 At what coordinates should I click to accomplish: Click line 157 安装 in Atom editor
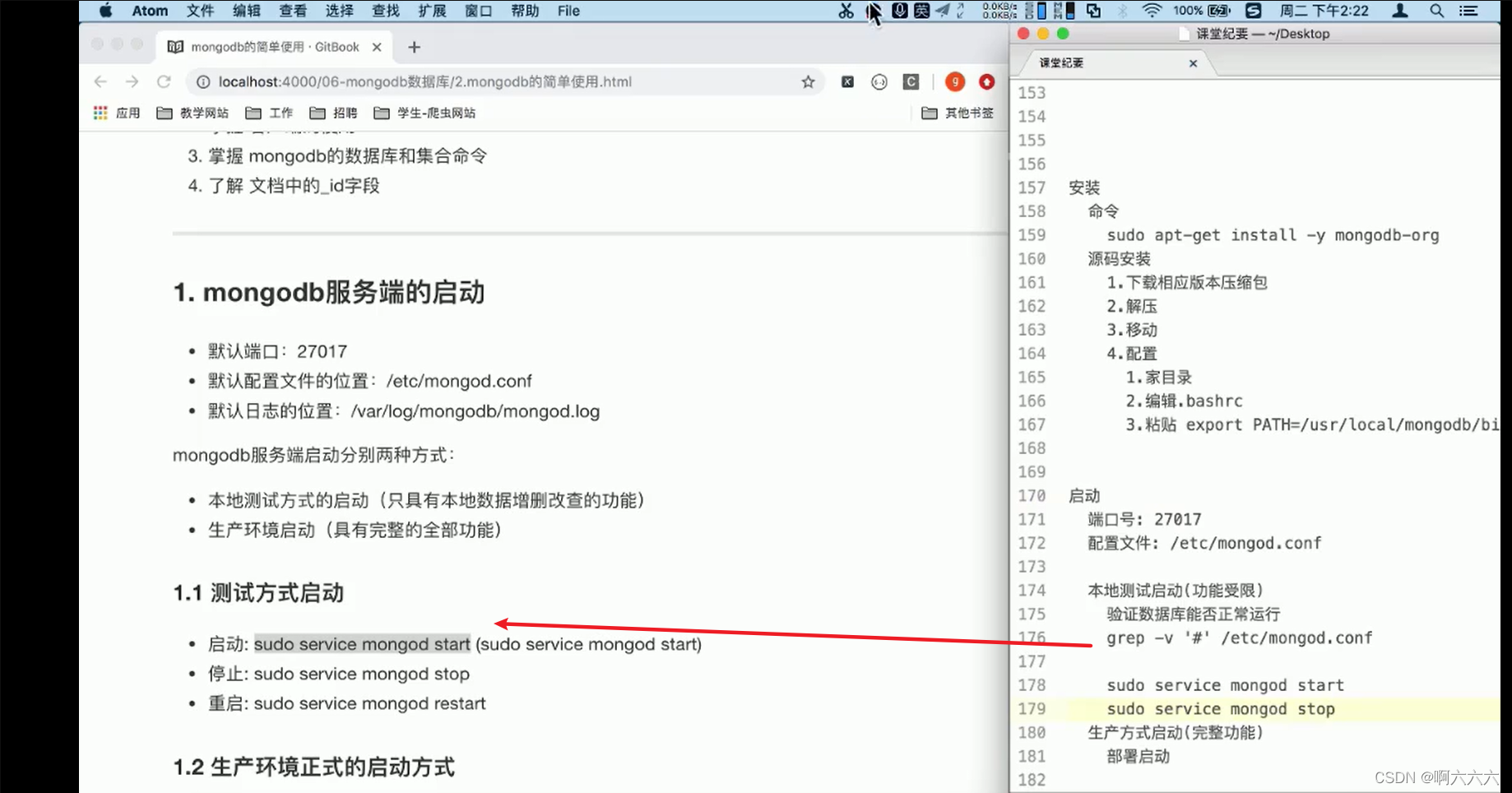tap(1083, 188)
